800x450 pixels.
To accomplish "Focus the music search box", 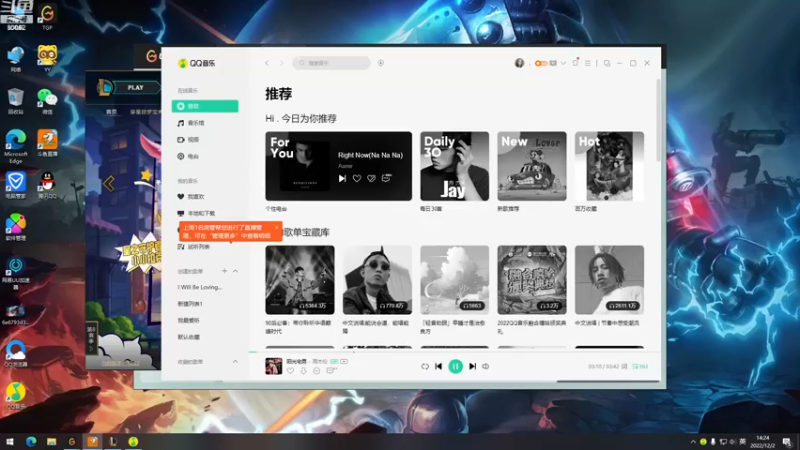I will pyautogui.click(x=332, y=63).
